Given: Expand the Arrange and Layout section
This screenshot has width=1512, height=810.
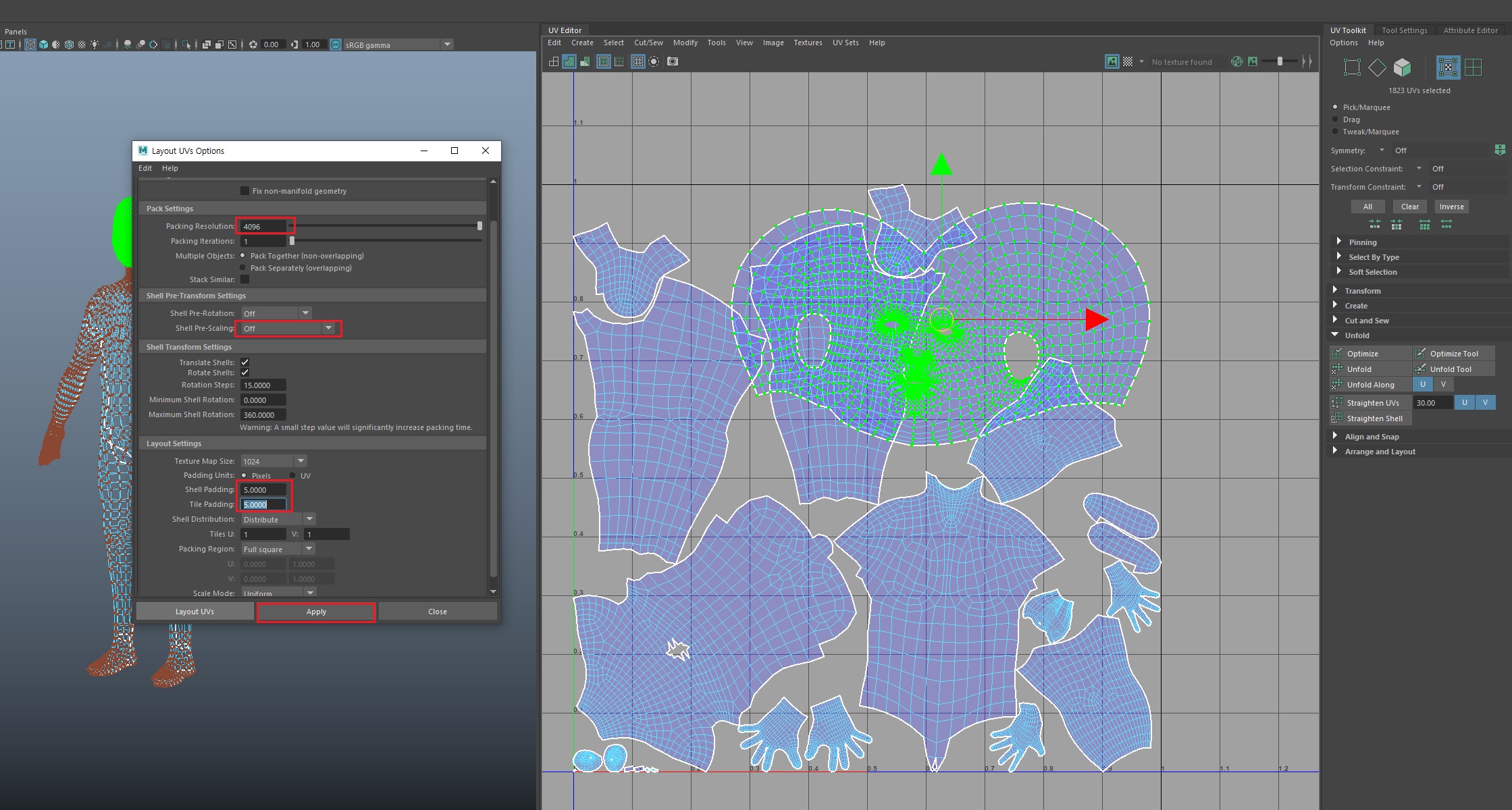Looking at the screenshot, I should click(1380, 452).
